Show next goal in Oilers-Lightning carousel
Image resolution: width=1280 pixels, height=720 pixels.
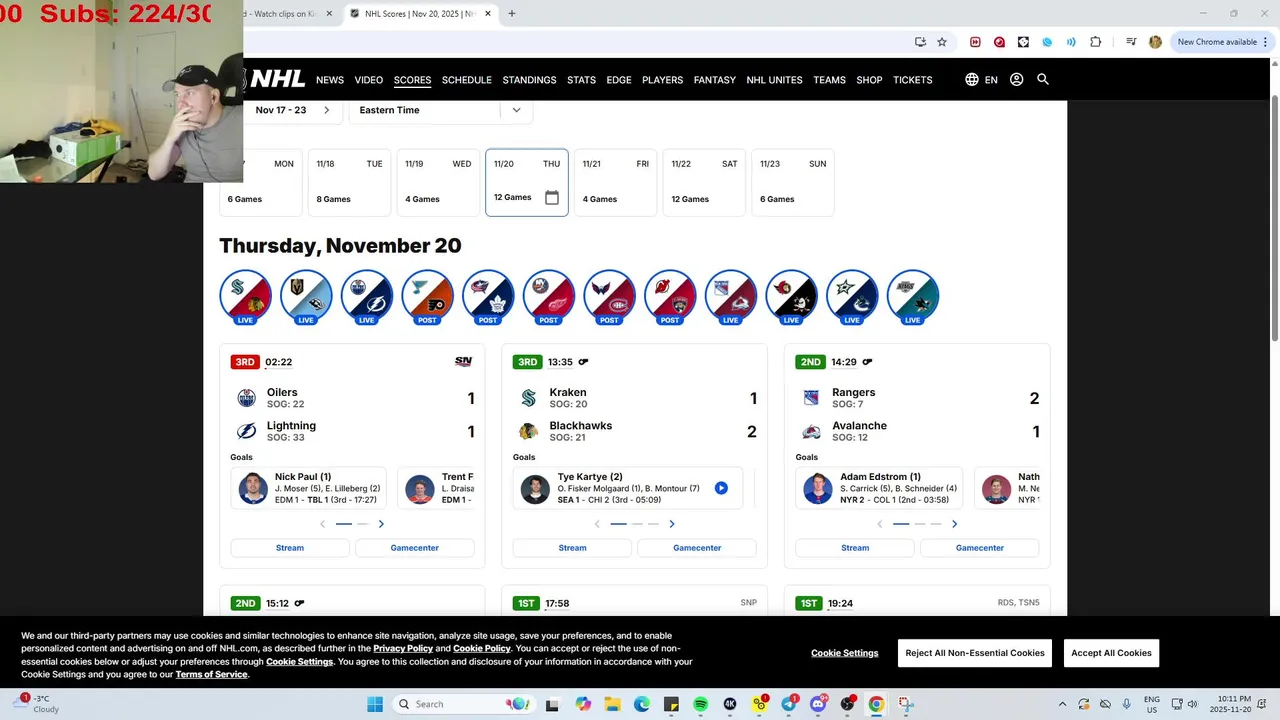click(x=381, y=524)
